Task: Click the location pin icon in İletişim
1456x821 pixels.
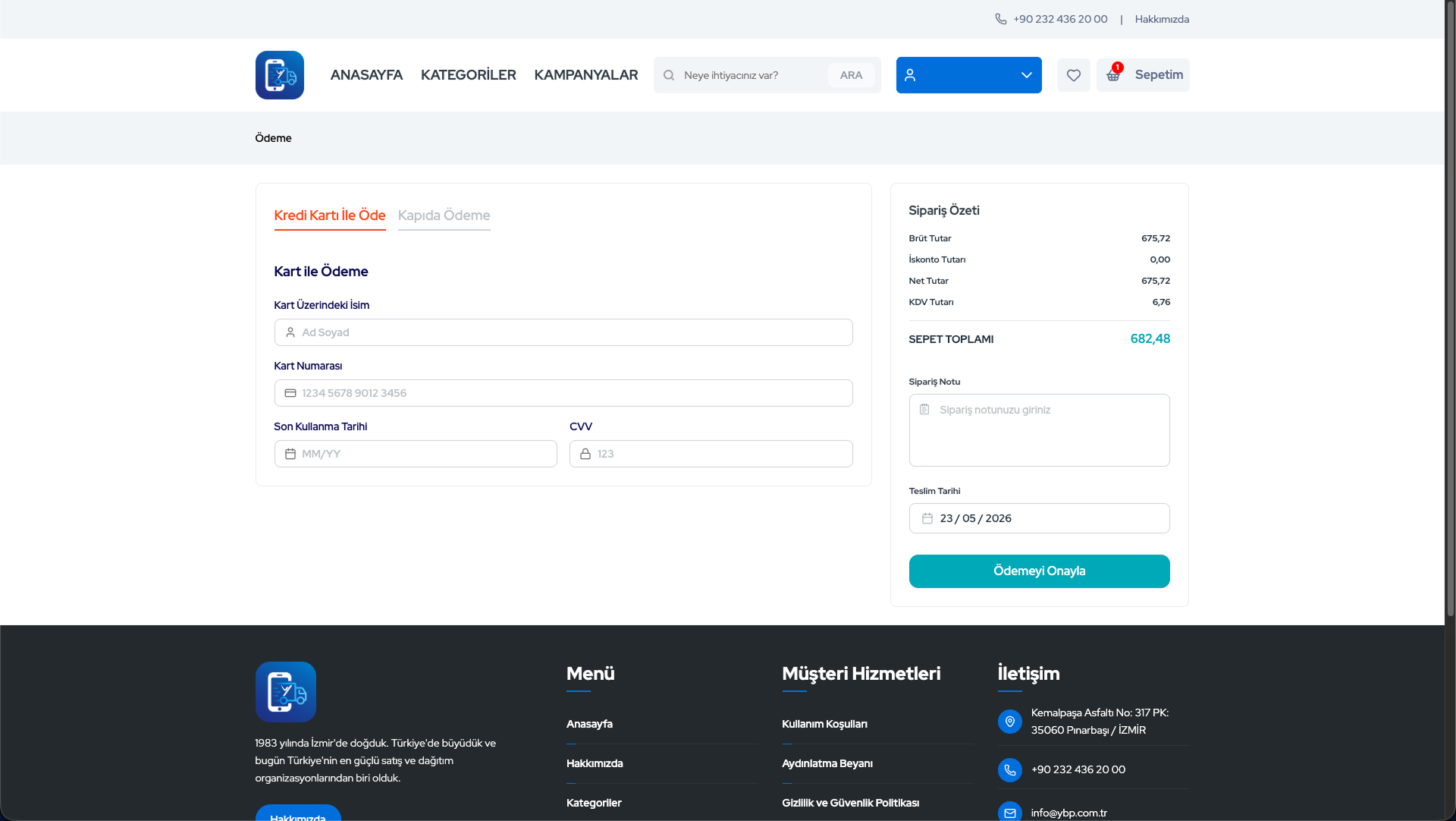Action: pos(1009,721)
